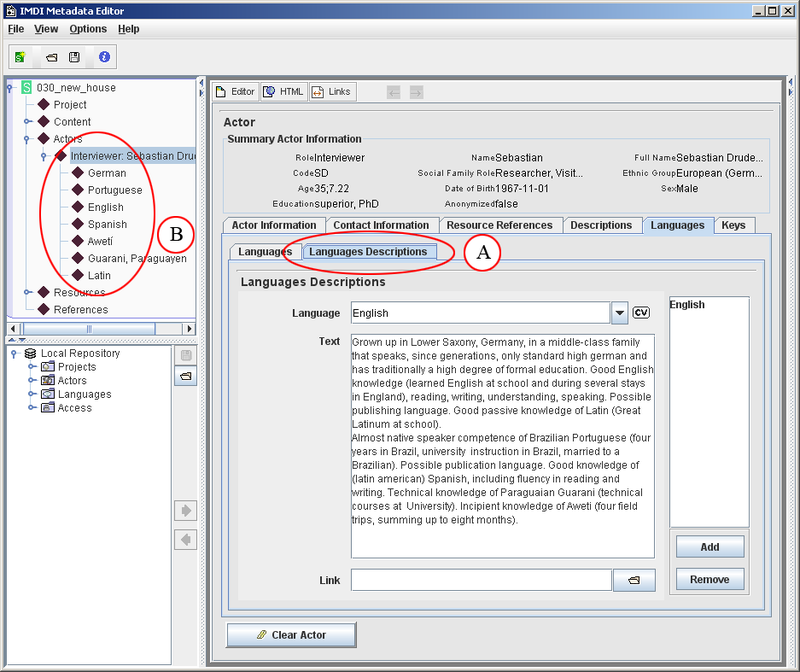The width and height of the screenshot is (800, 672).
Task: Click the save disk toolbar icon
Action: click(x=75, y=58)
